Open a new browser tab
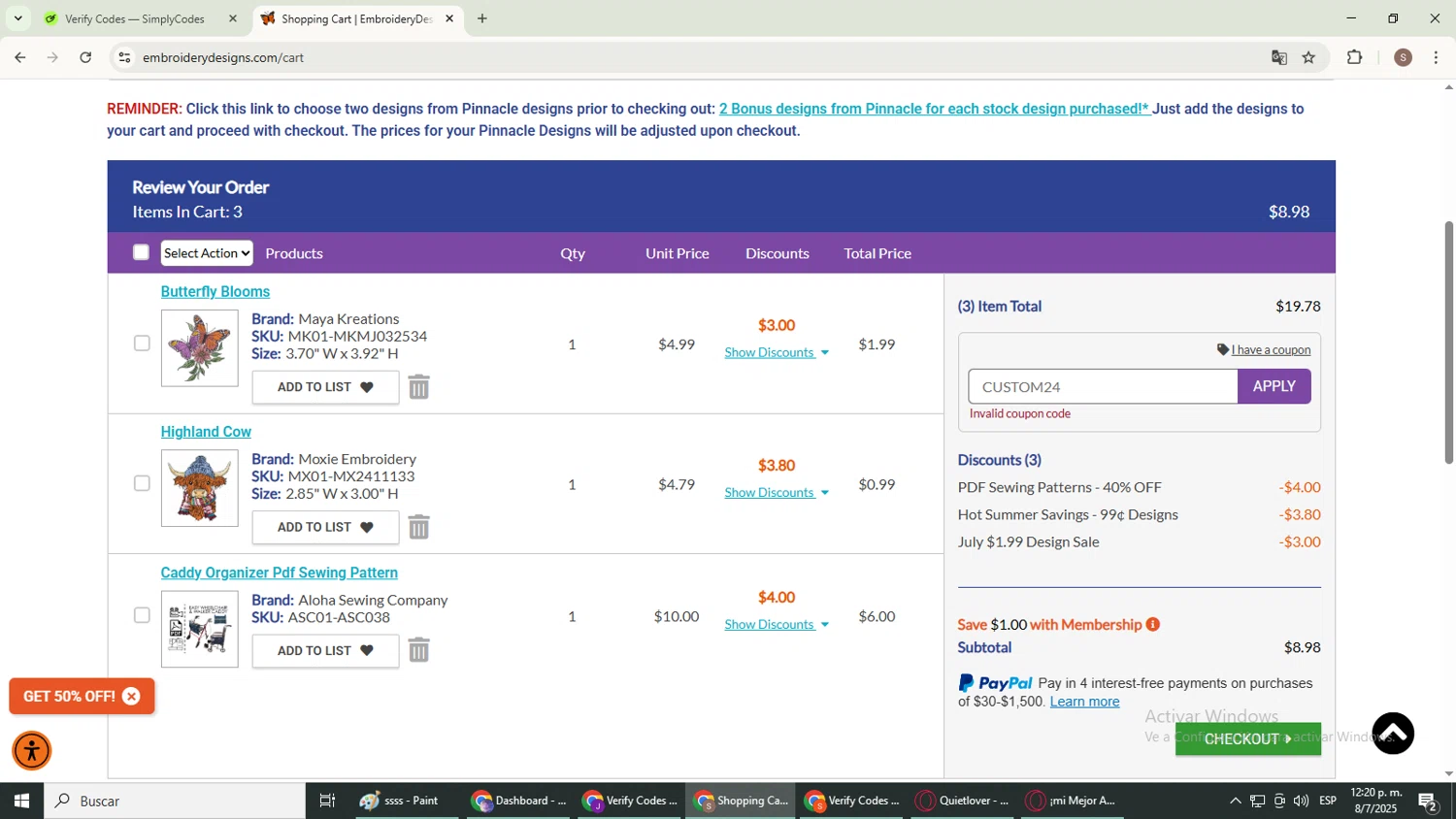 pos(482,18)
